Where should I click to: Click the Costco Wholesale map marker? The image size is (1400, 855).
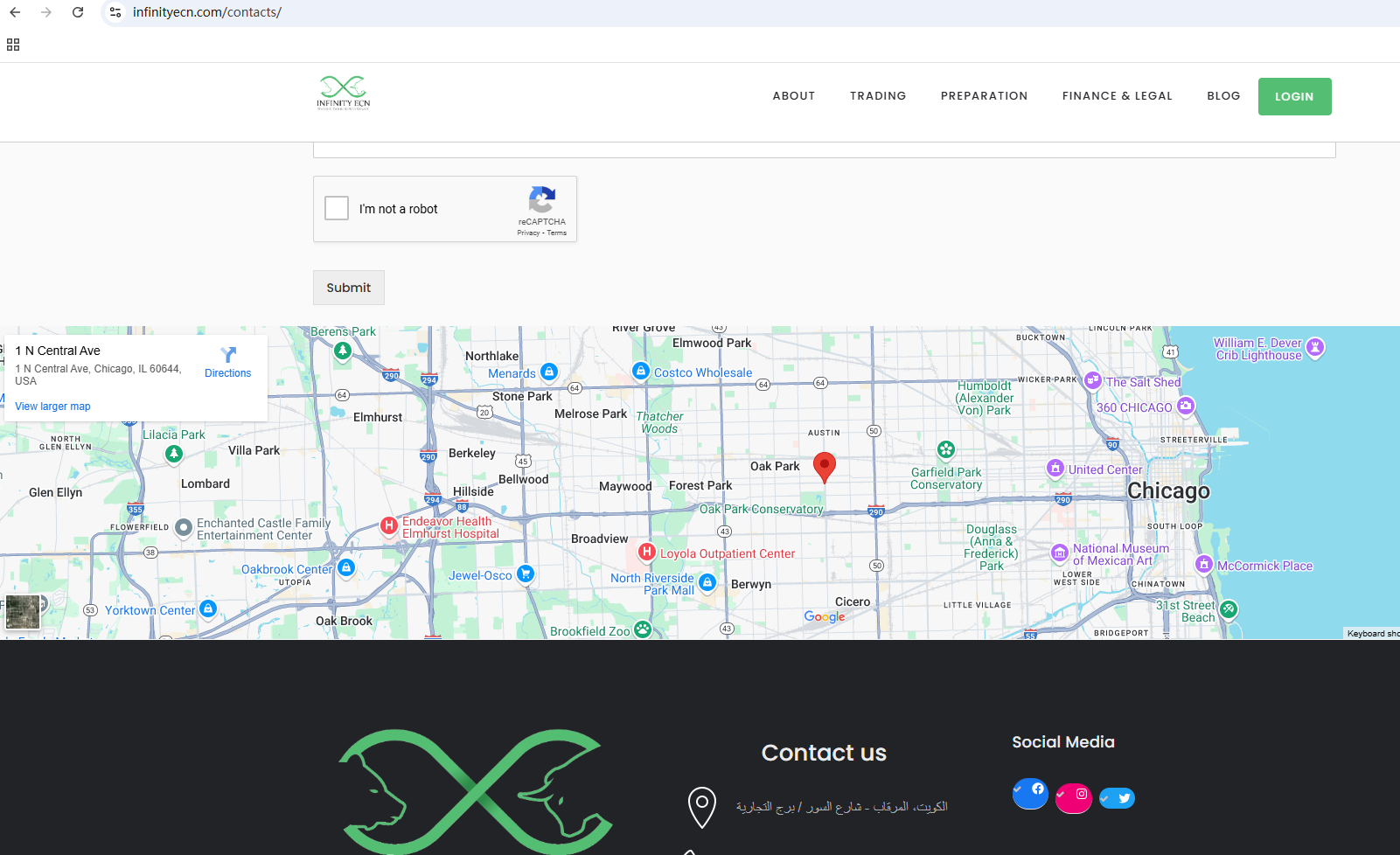(641, 372)
